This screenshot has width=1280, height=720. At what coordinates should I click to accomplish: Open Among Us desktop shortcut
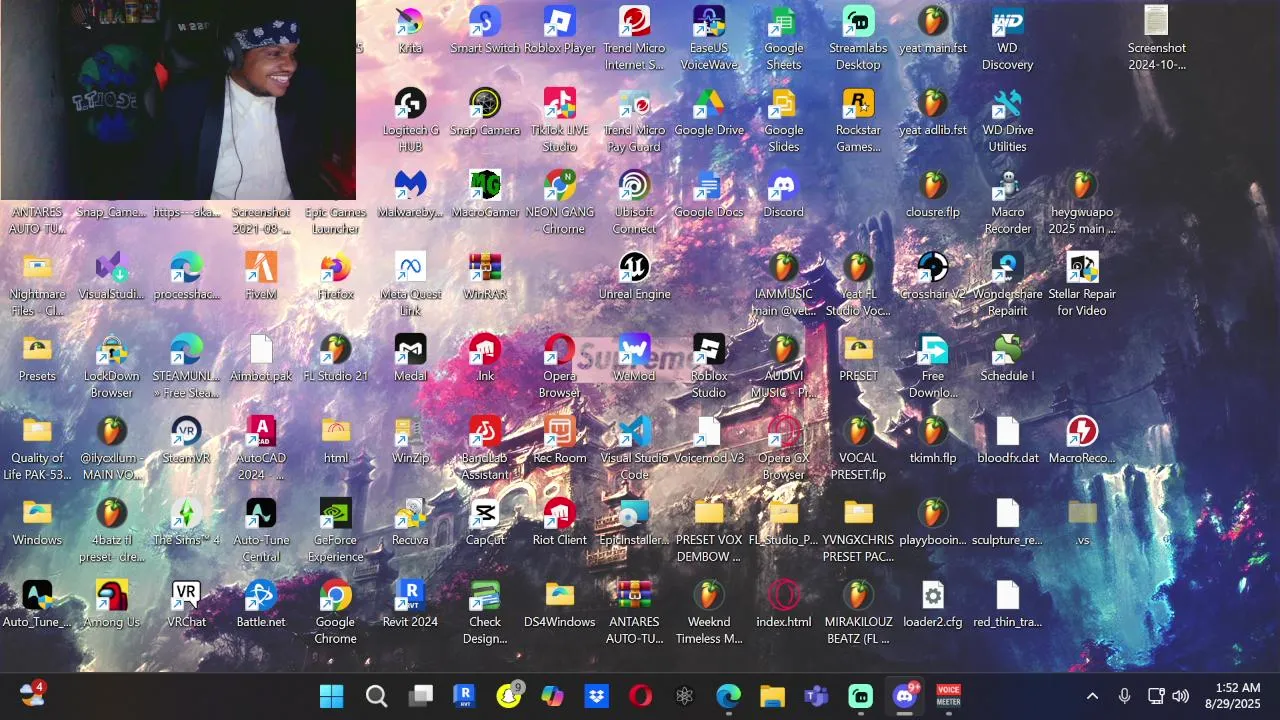tap(111, 604)
